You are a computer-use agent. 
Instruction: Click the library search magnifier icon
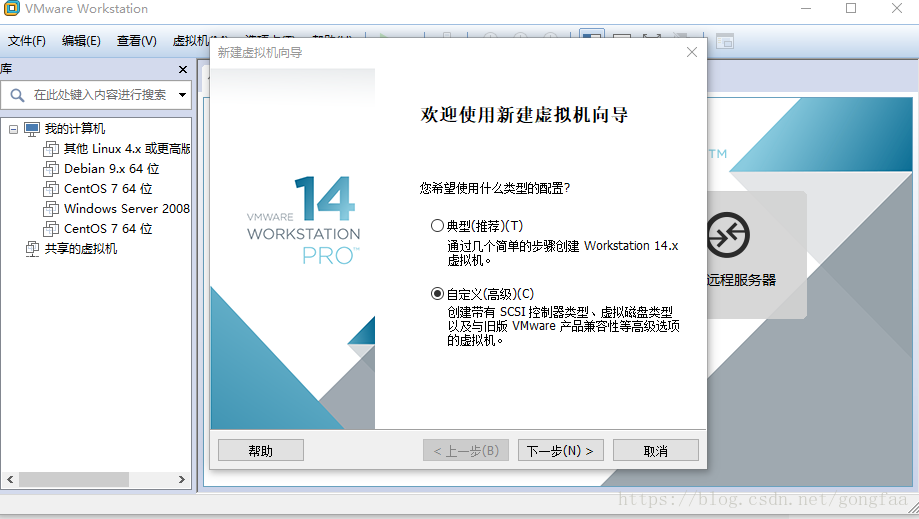[17, 95]
